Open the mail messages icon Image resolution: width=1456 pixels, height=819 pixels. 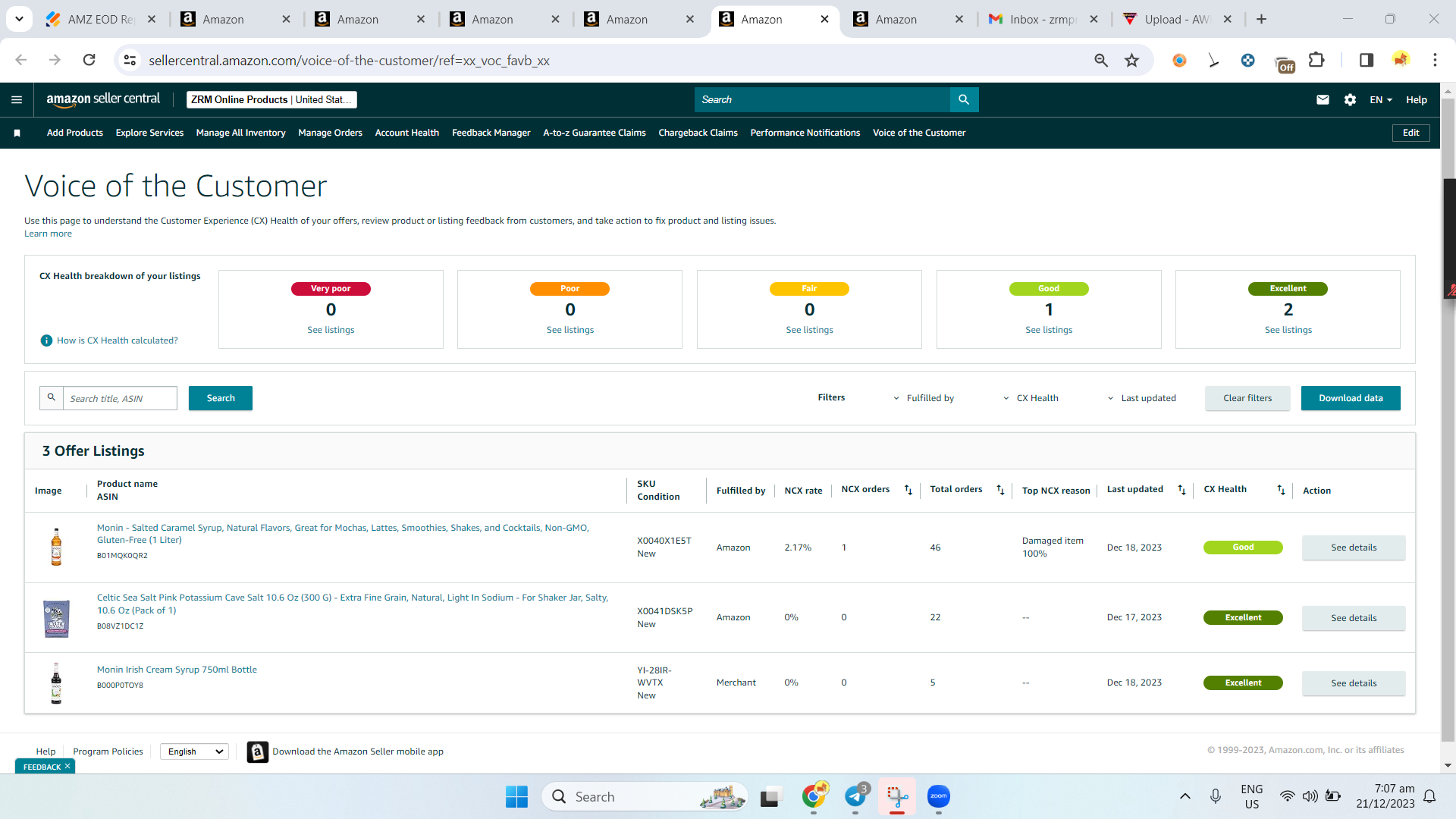tap(1323, 99)
